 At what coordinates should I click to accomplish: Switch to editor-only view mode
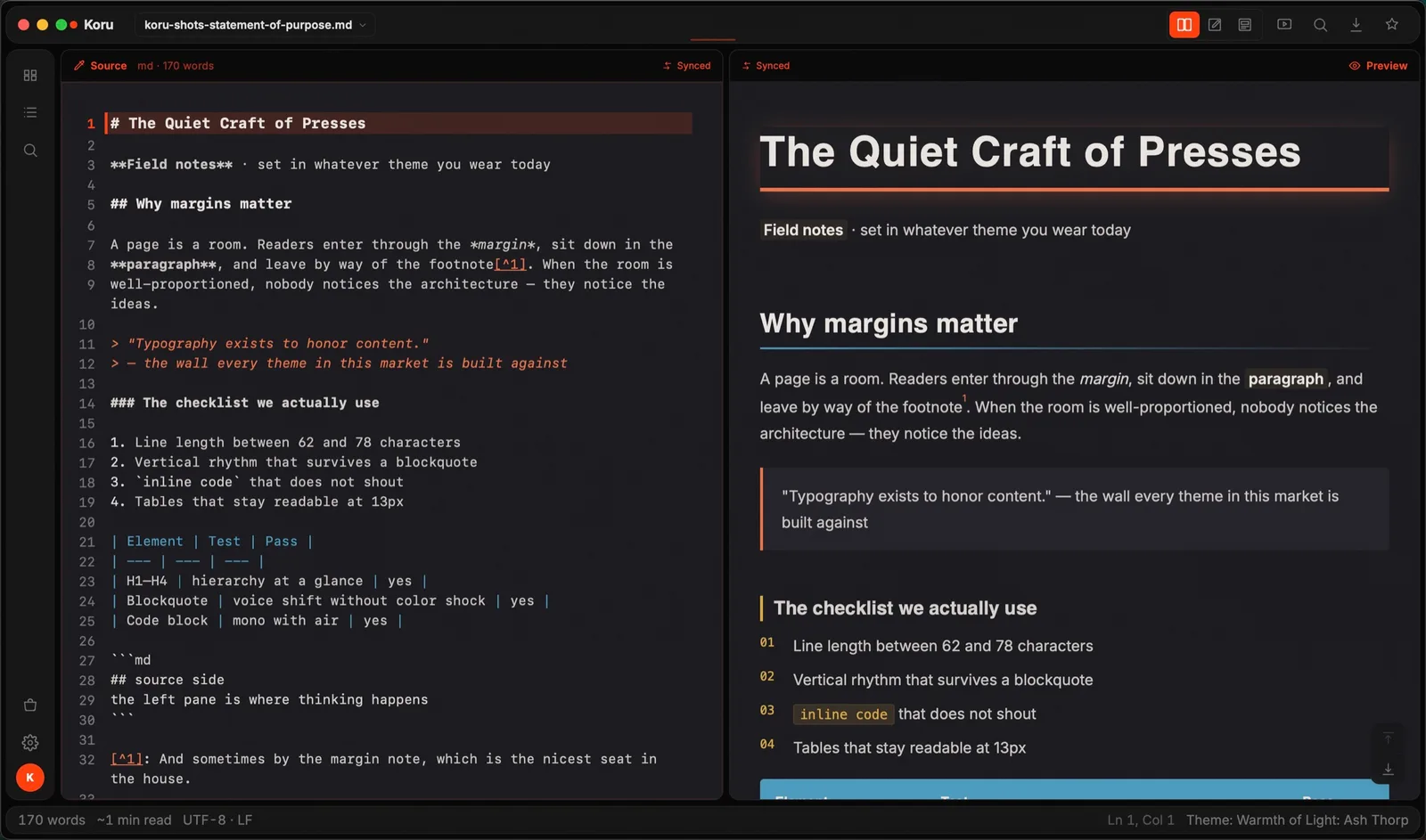[x=1215, y=25]
